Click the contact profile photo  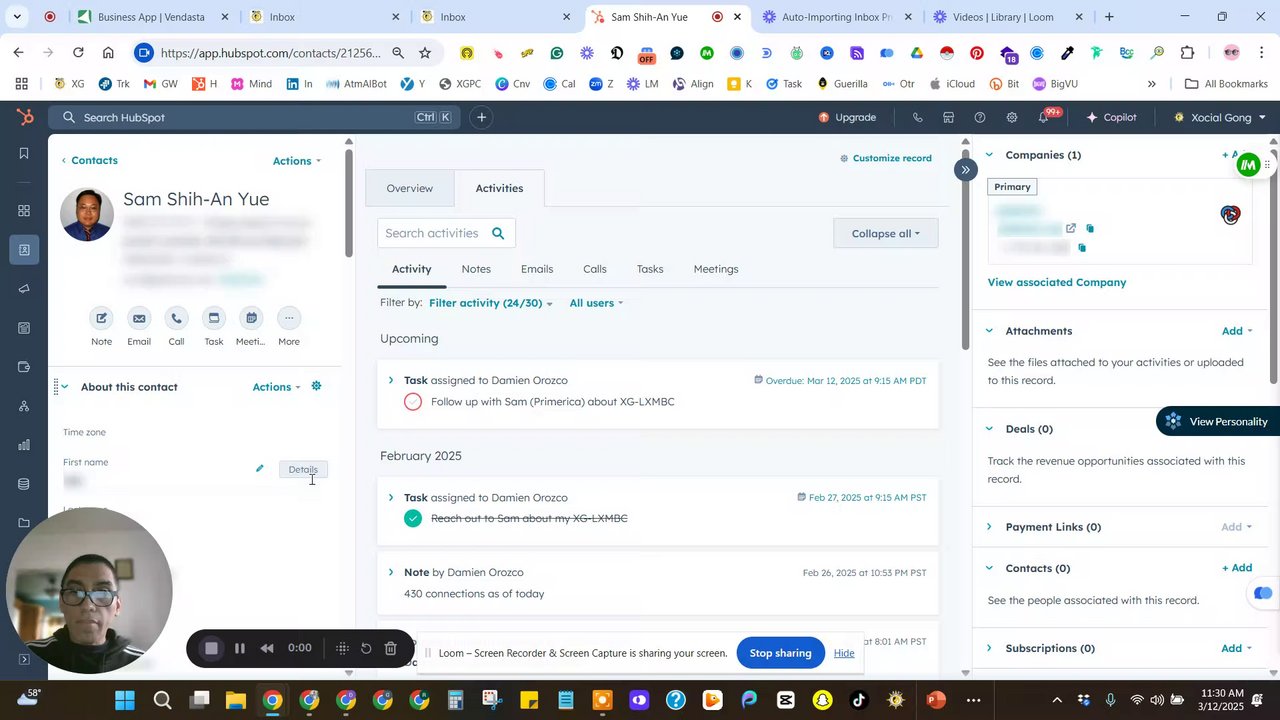coord(87,214)
